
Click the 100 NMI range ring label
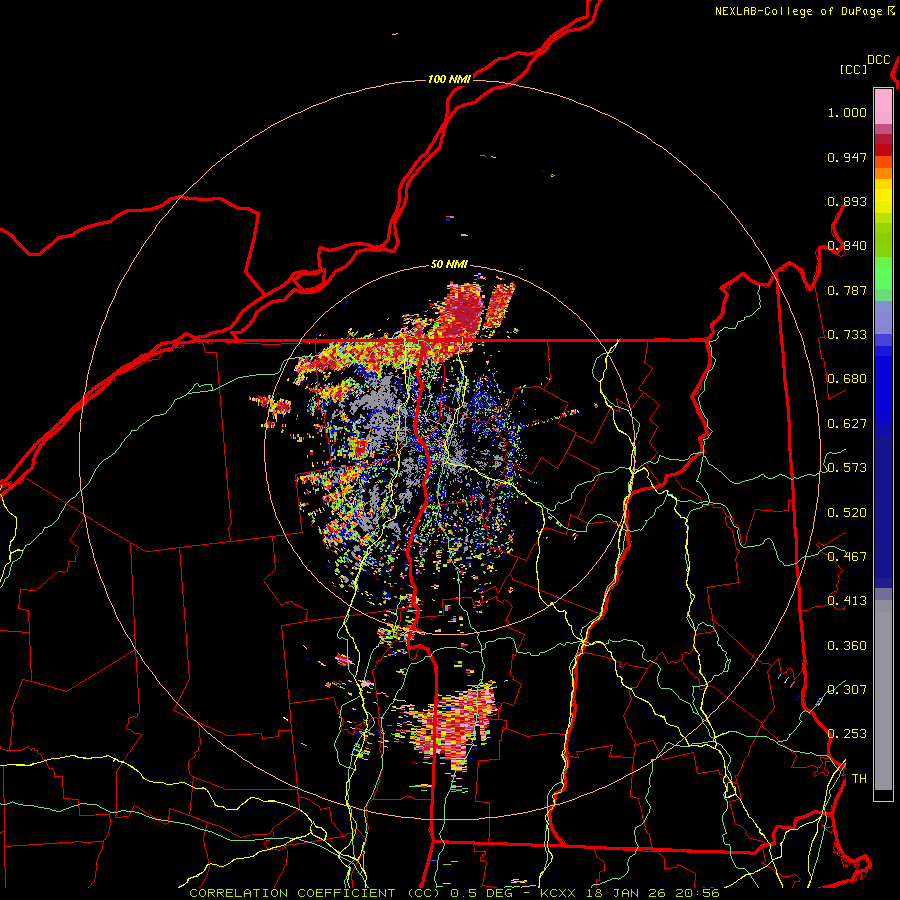[449, 79]
